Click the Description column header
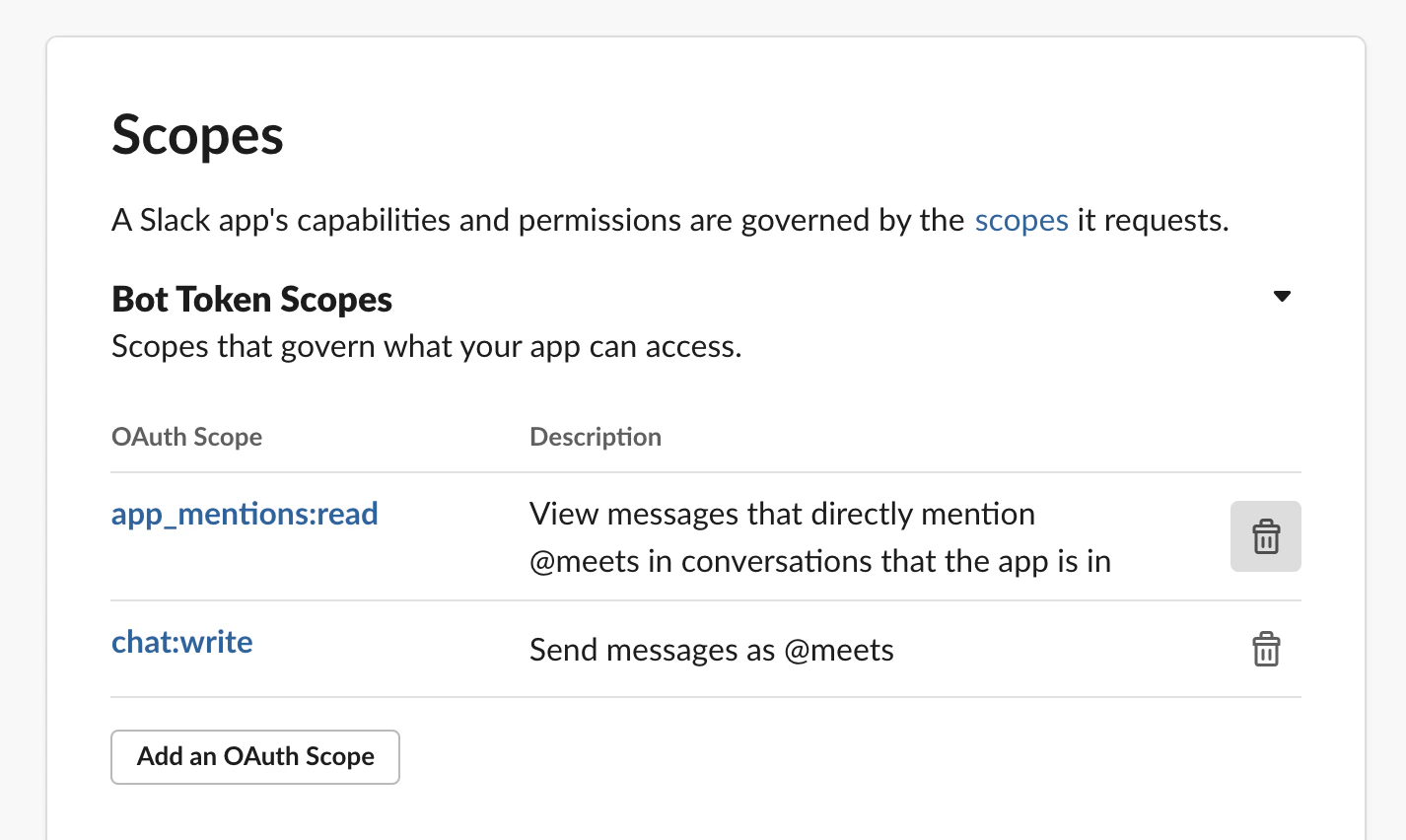 (596, 437)
